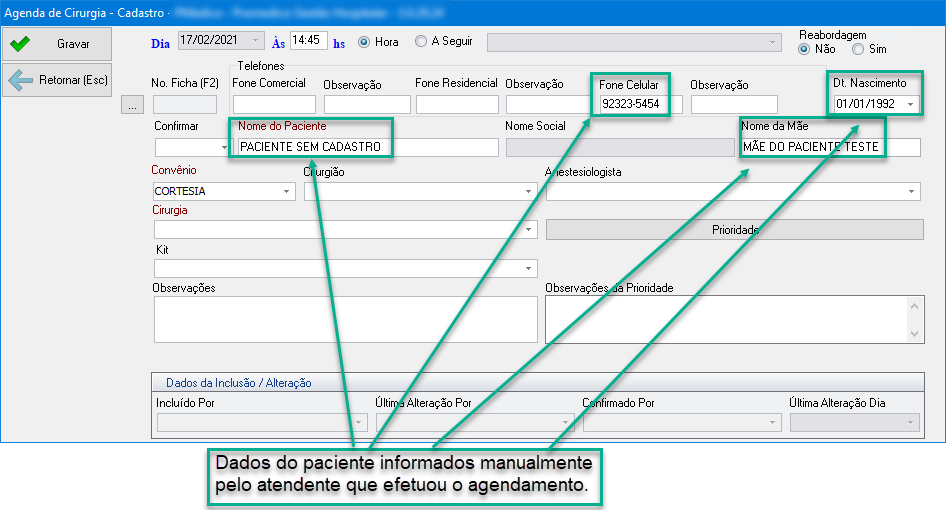This screenshot has width=946, height=510.
Task: Expand the Convênio dropdown showing CORTESIA
Action: 286,191
